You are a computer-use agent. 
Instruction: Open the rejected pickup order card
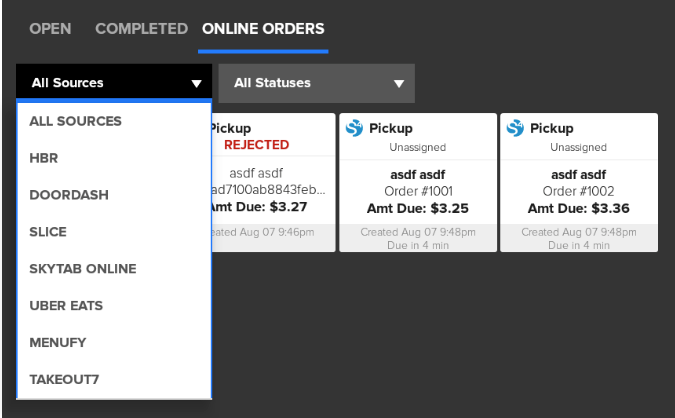tap(272, 182)
